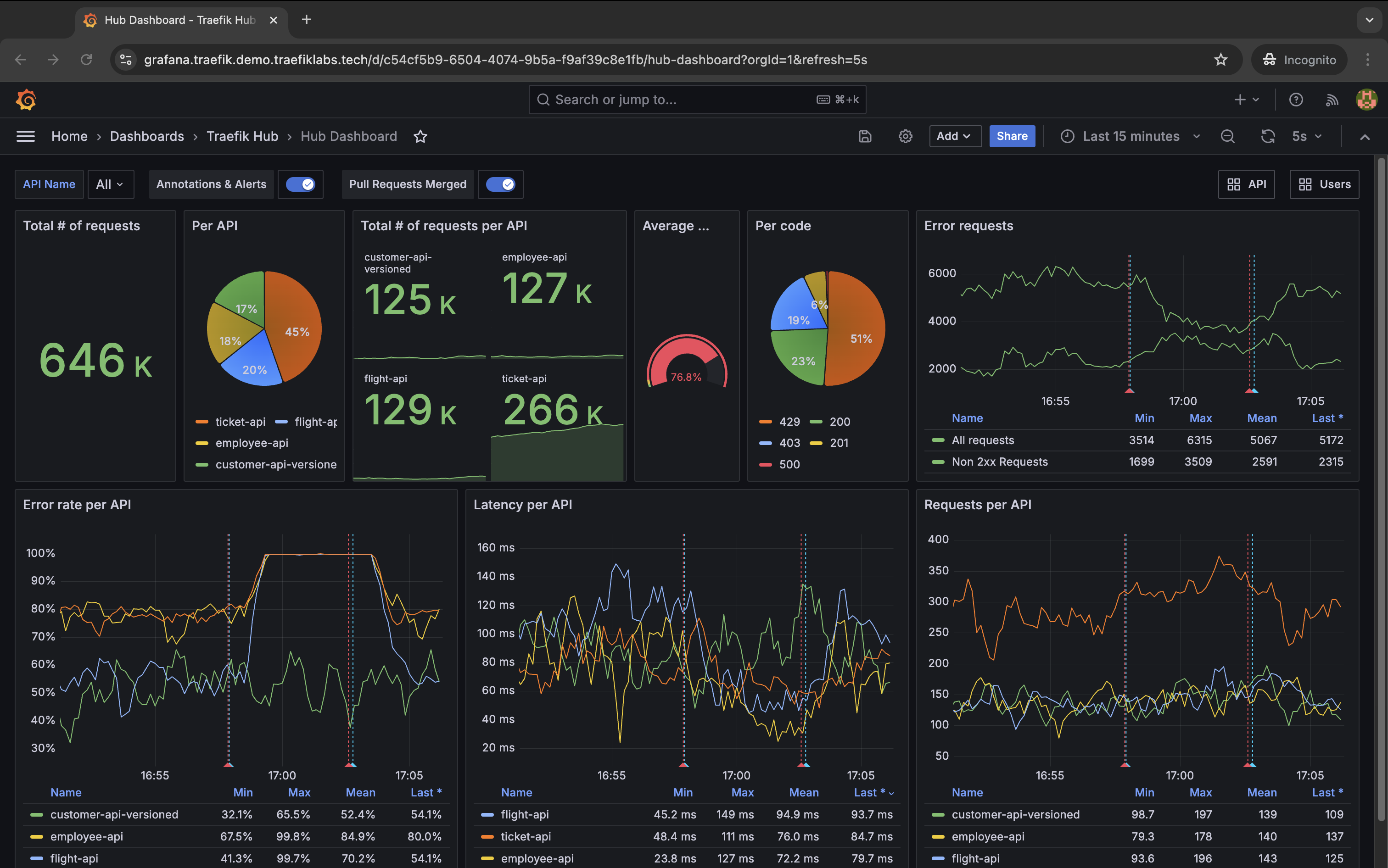Open Total # of requests per API title
1388x868 pixels.
(x=444, y=226)
